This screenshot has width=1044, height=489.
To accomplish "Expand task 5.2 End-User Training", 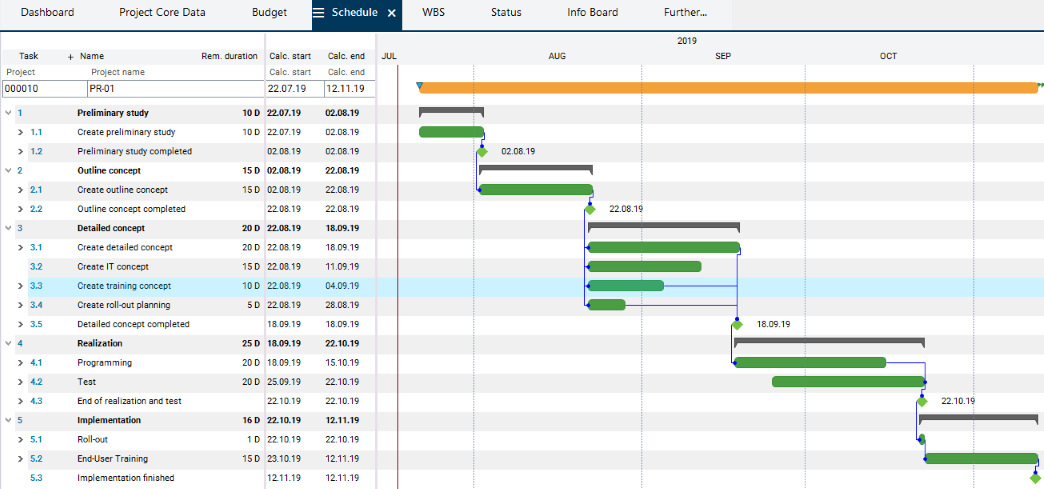I will pyautogui.click(x=21, y=459).
